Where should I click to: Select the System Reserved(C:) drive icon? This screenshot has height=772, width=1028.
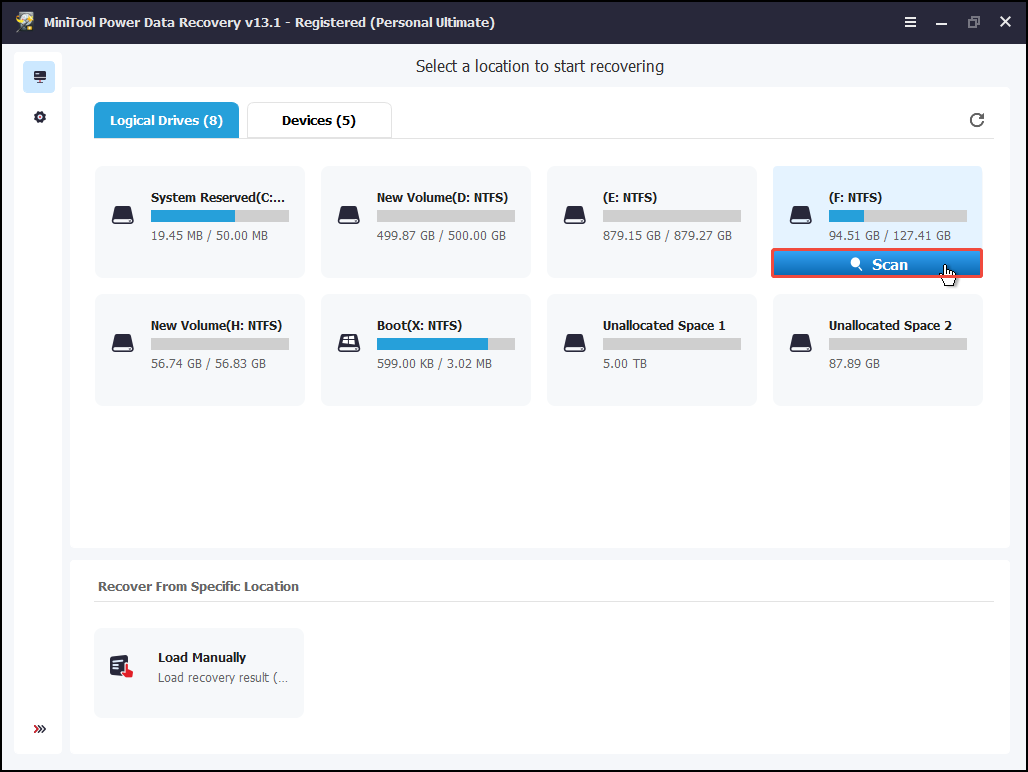(x=123, y=214)
